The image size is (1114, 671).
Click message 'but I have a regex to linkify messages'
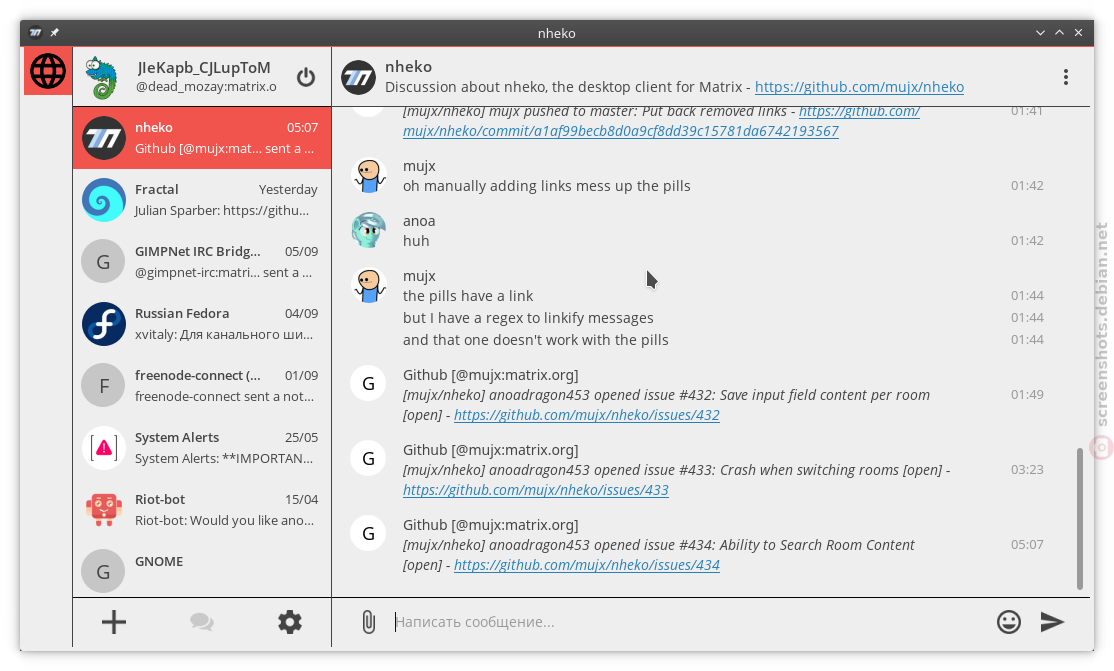528,318
